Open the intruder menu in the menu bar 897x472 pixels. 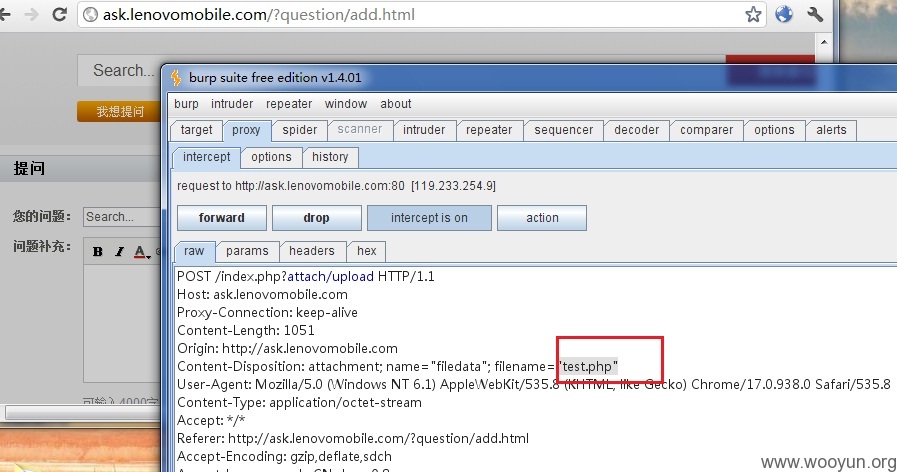232,104
